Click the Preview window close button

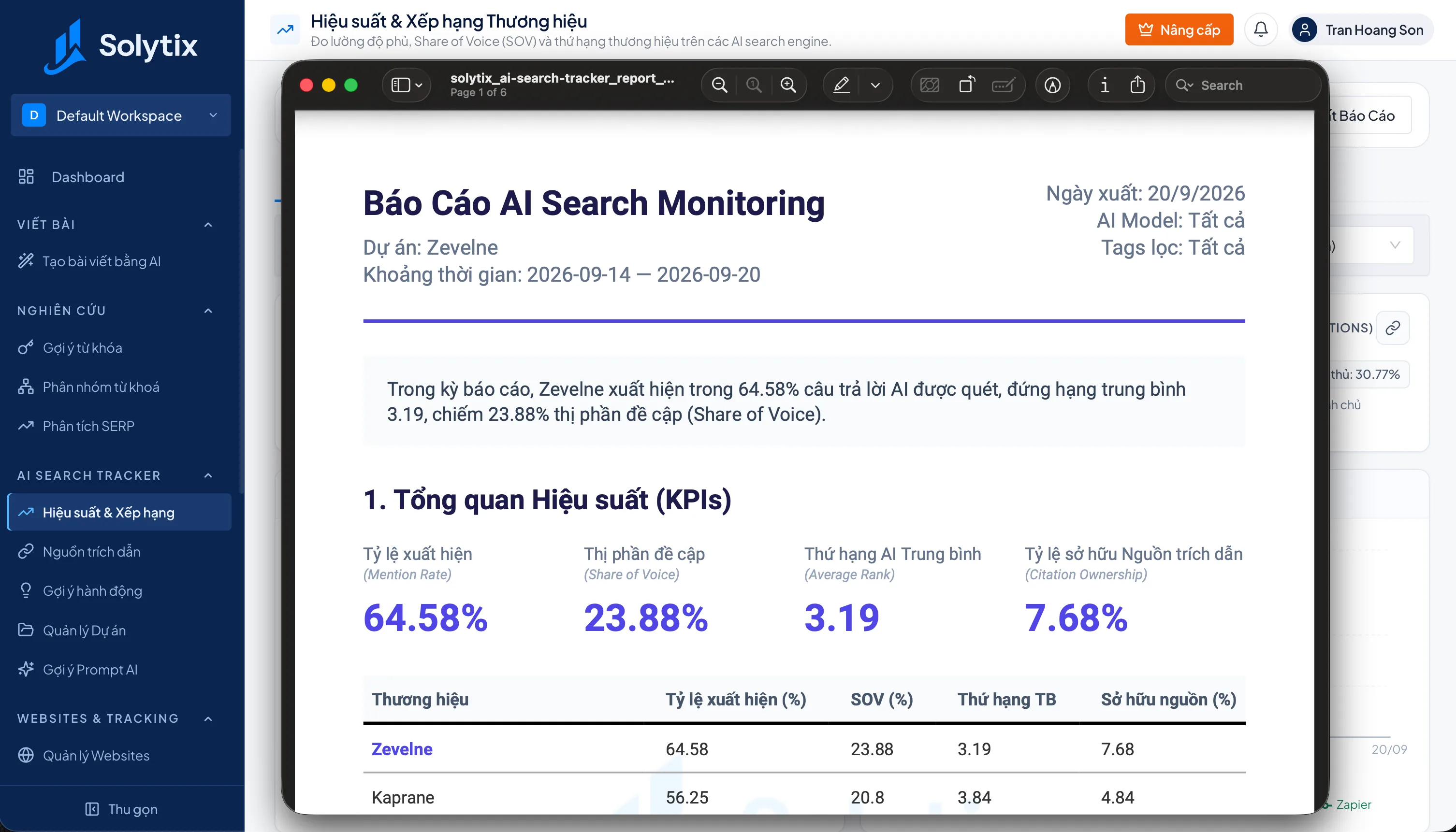point(306,86)
